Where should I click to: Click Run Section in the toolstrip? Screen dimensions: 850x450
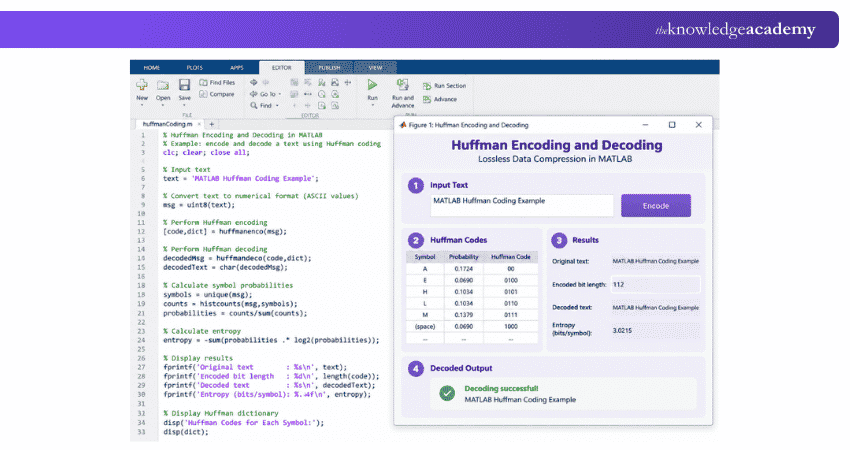444,86
